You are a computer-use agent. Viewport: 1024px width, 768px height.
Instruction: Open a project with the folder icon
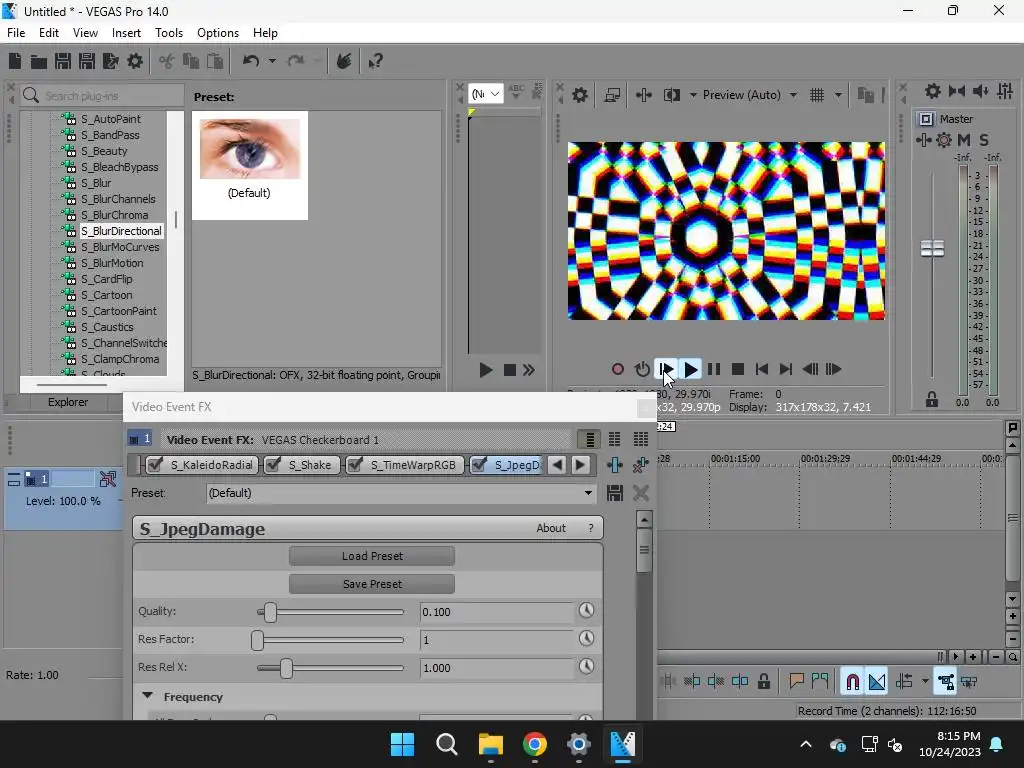[x=39, y=61]
